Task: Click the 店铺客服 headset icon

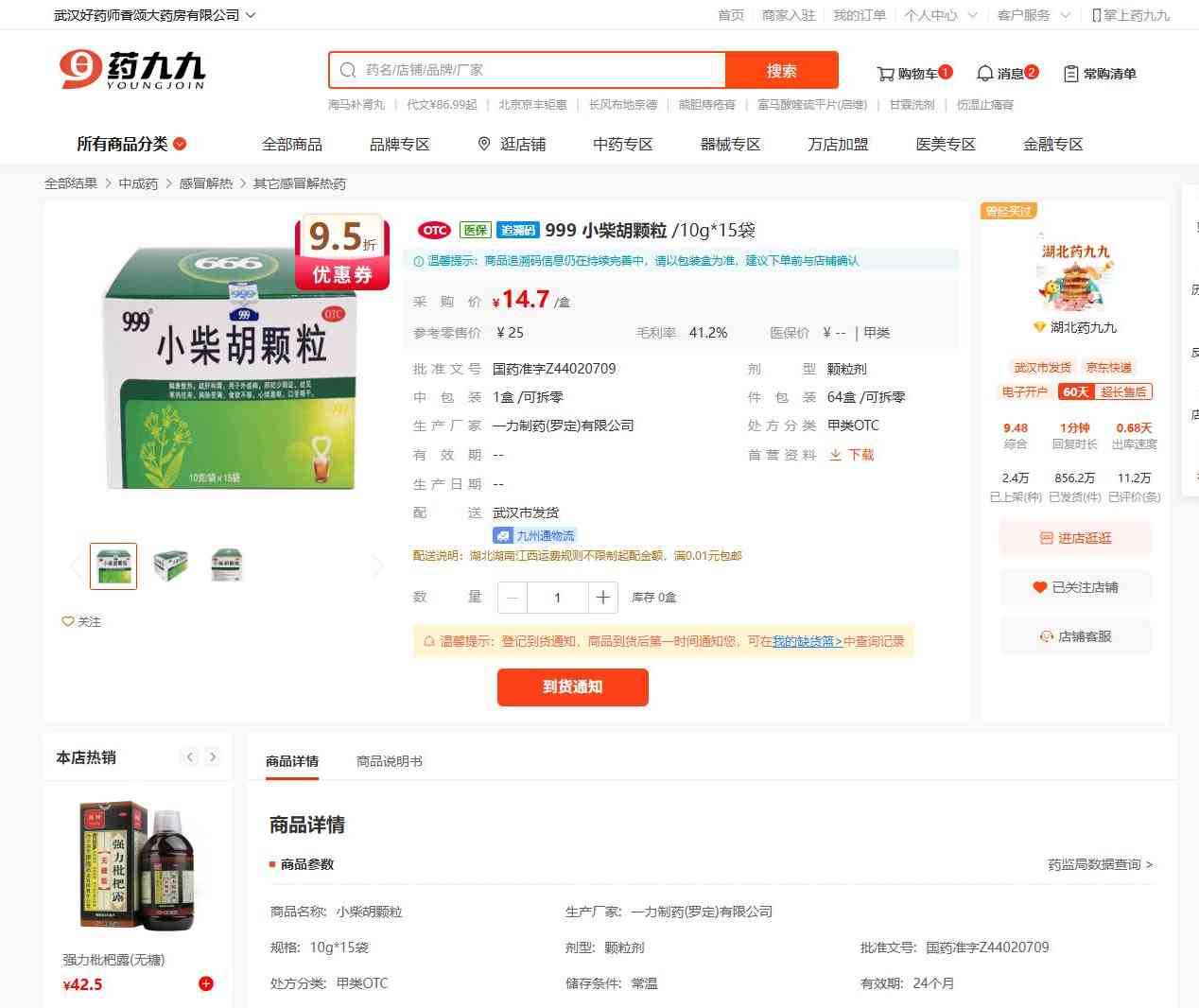Action: [1047, 636]
